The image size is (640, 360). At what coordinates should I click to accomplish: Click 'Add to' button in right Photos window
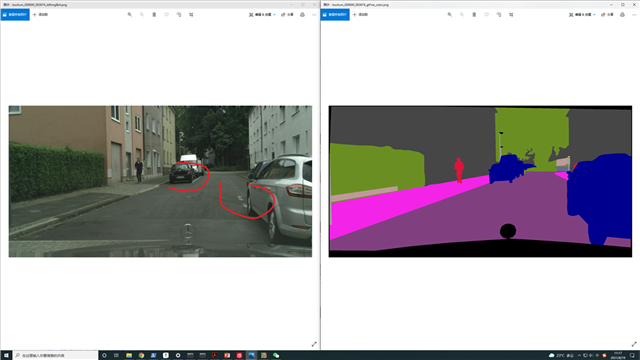tap(360, 15)
